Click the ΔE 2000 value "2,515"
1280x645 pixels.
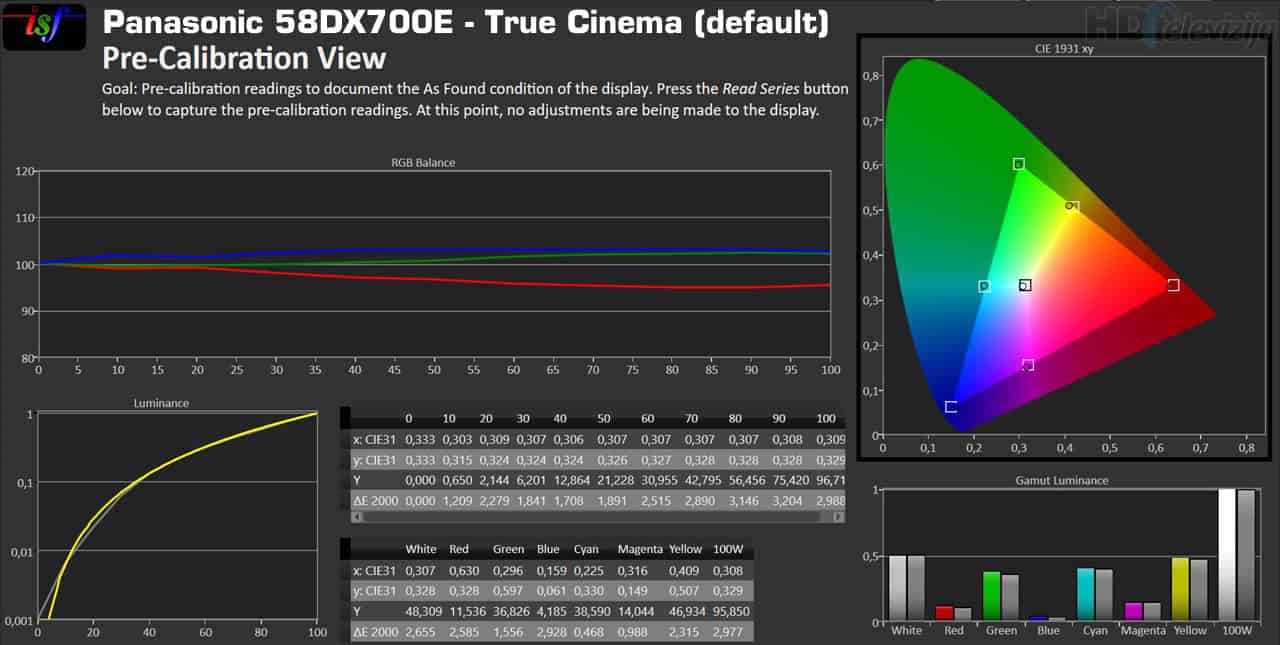(x=656, y=499)
